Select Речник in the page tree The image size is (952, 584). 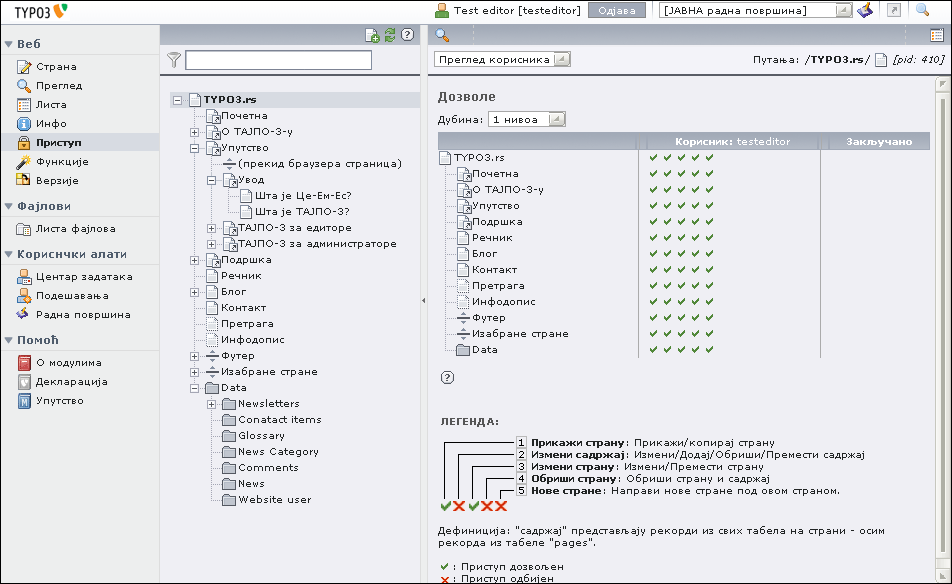click(x=241, y=276)
